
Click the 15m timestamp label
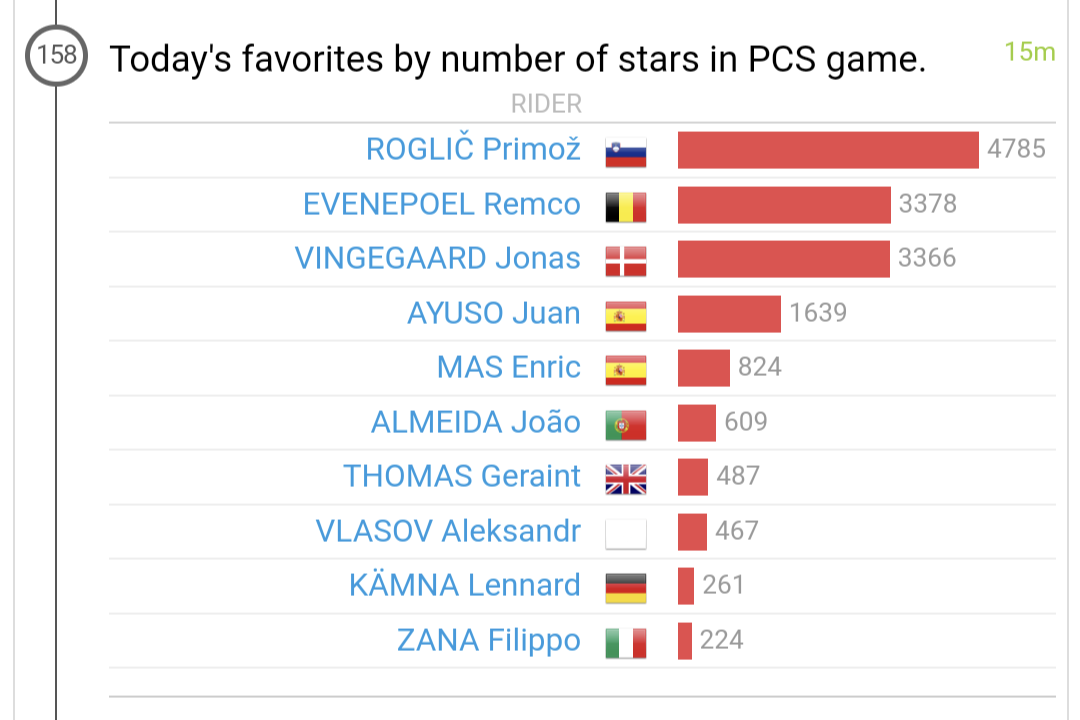pyautogui.click(x=1029, y=52)
